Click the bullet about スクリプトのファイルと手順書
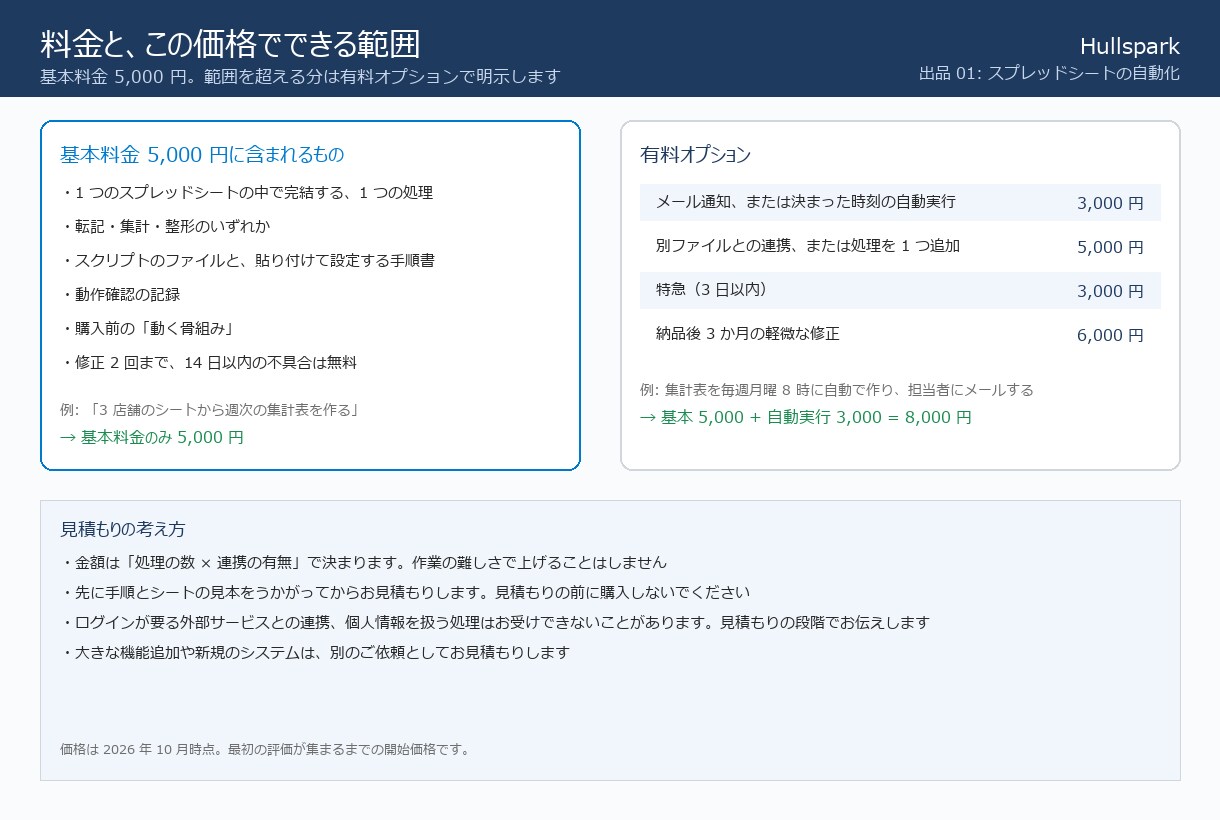The width and height of the screenshot is (1220, 820). coord(247,260)
